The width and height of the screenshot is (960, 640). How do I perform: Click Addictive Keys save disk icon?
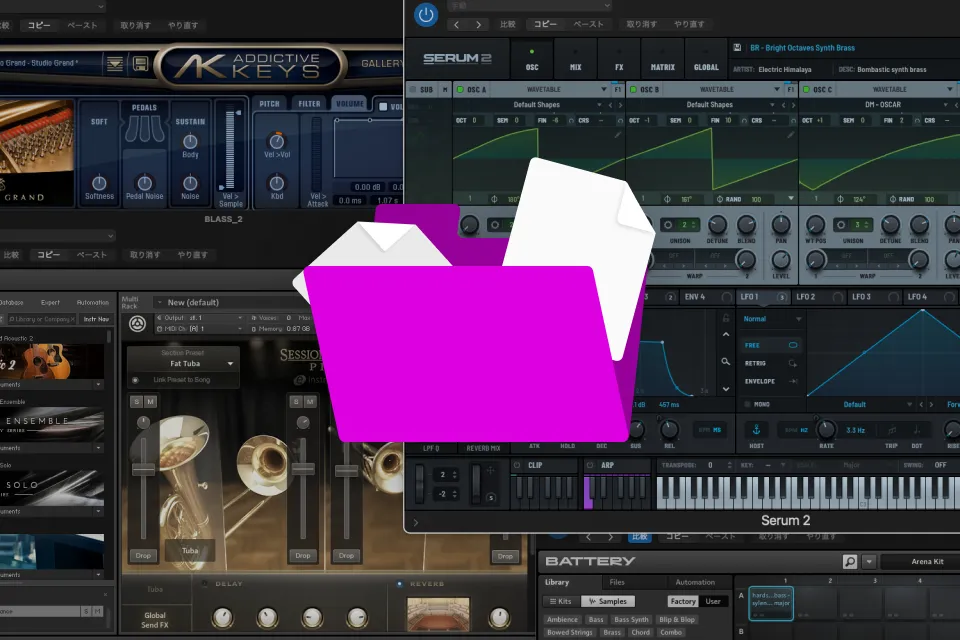140,64
